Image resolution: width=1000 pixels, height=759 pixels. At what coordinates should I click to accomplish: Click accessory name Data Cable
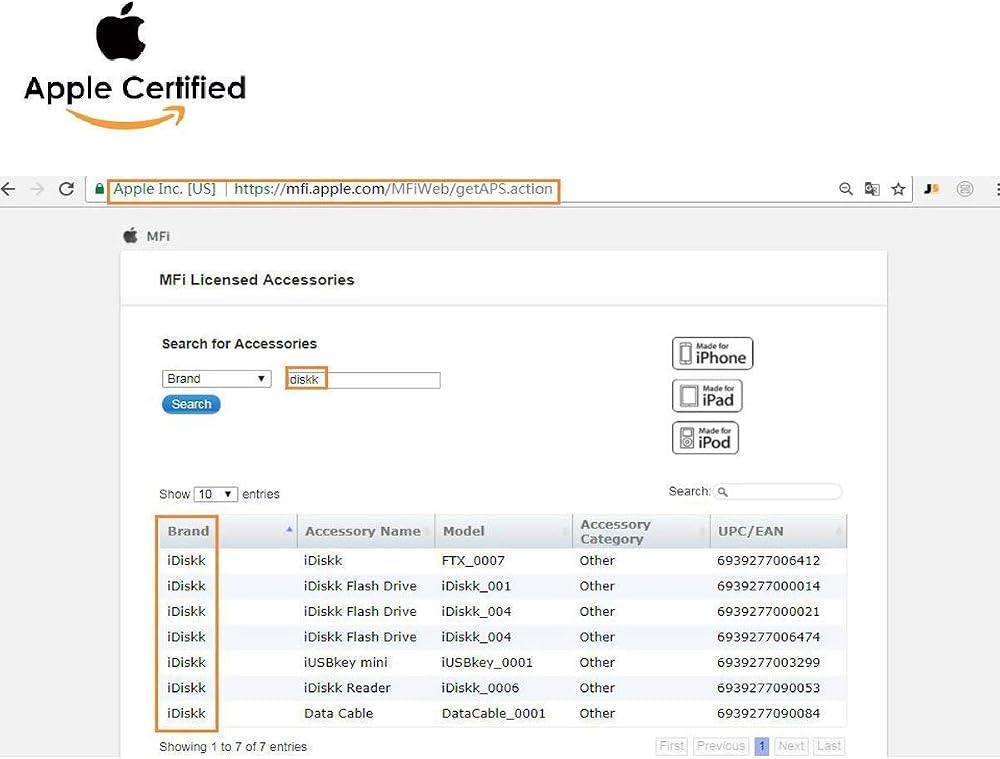coord(339,714)
